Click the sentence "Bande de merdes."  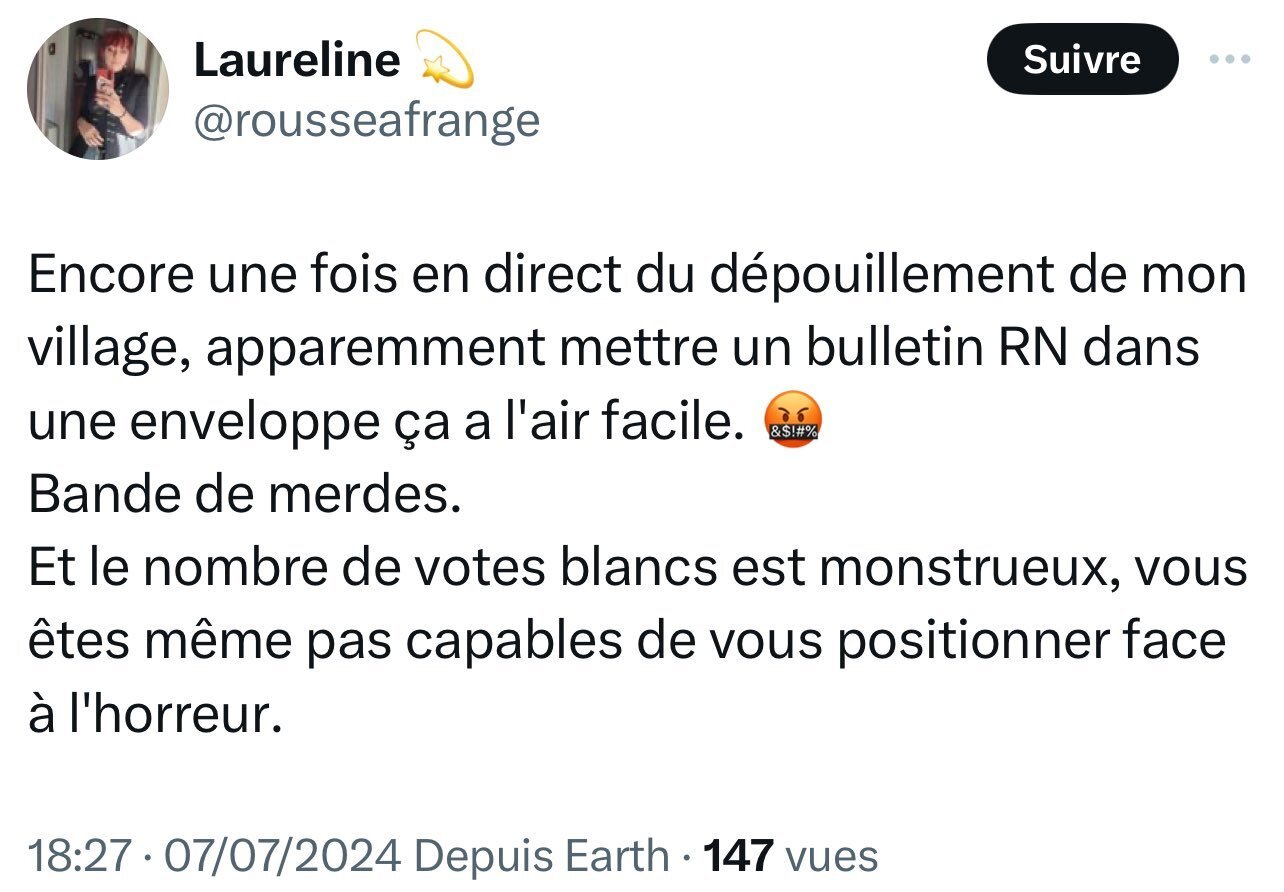click(x=245, y=496)
